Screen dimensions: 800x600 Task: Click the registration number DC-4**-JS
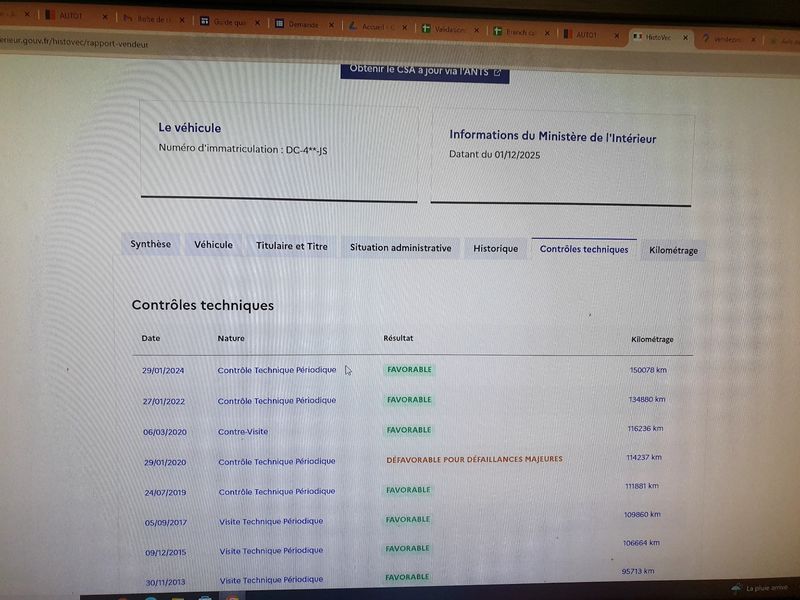[x=306, y=150]
